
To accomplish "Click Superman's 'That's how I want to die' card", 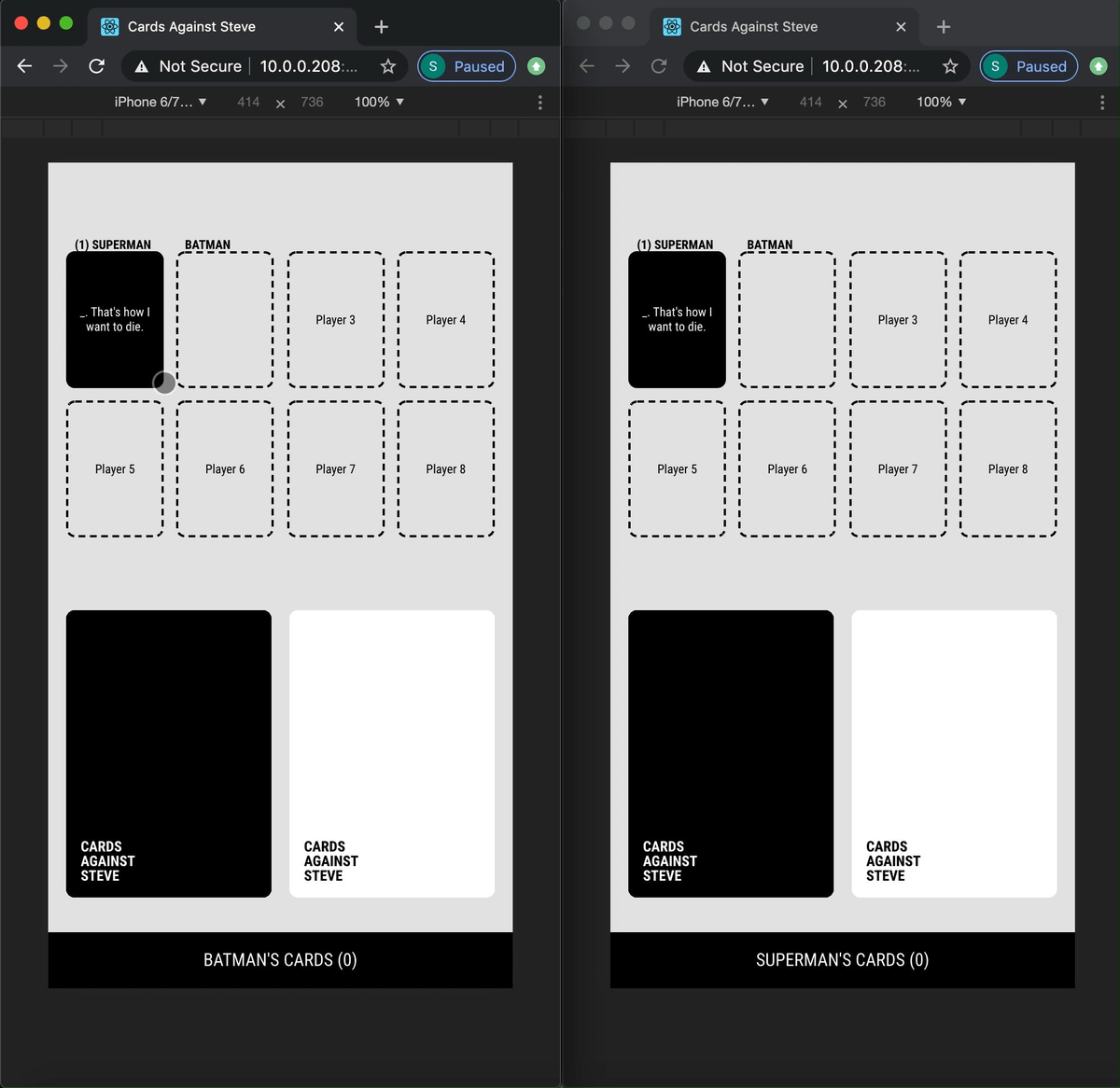I will (114, 319).
